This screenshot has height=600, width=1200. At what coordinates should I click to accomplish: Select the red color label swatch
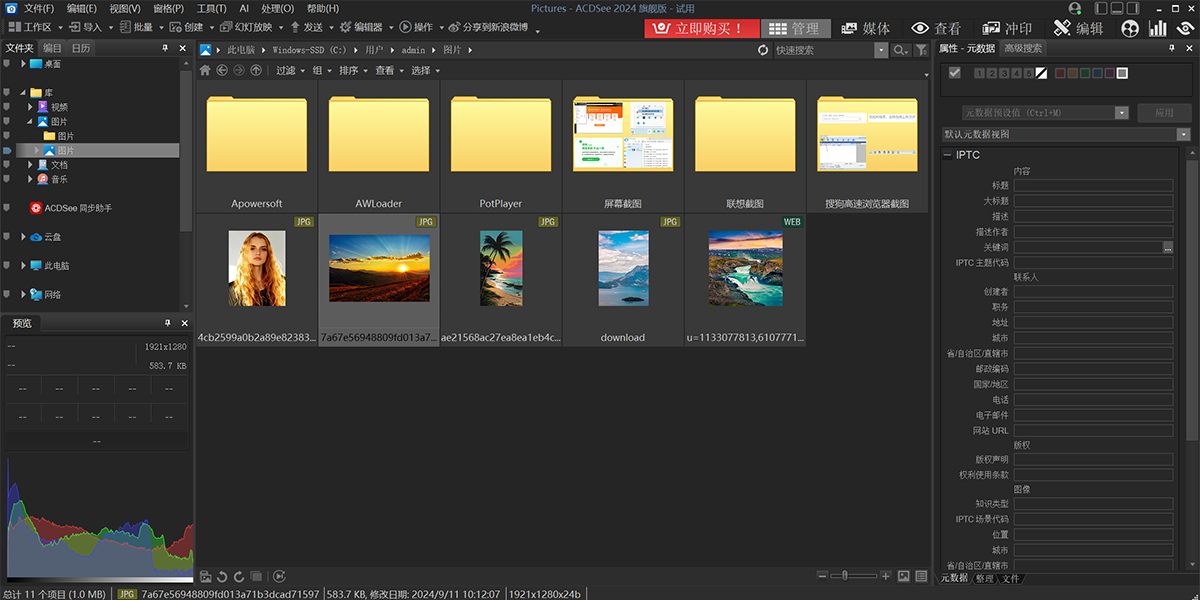pos(1059,73)
